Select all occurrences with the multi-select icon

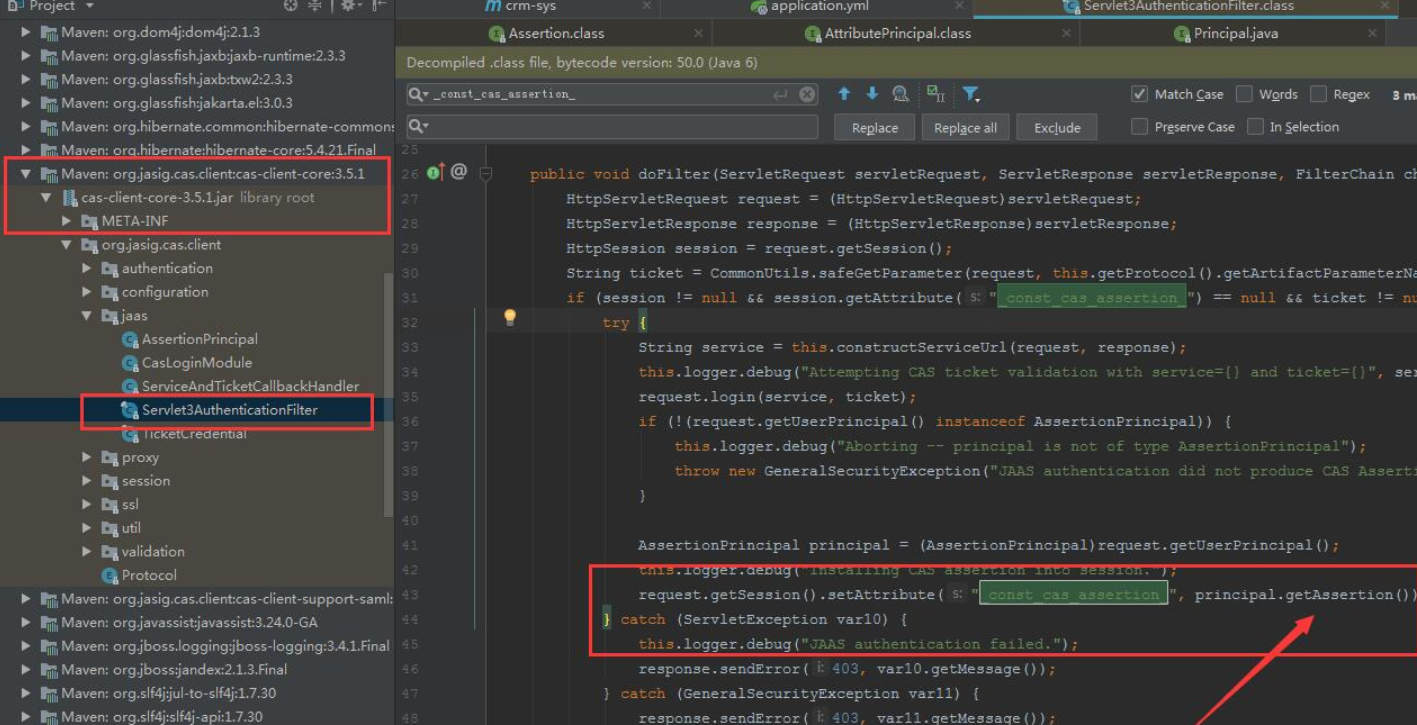click(x=936, y=94)
